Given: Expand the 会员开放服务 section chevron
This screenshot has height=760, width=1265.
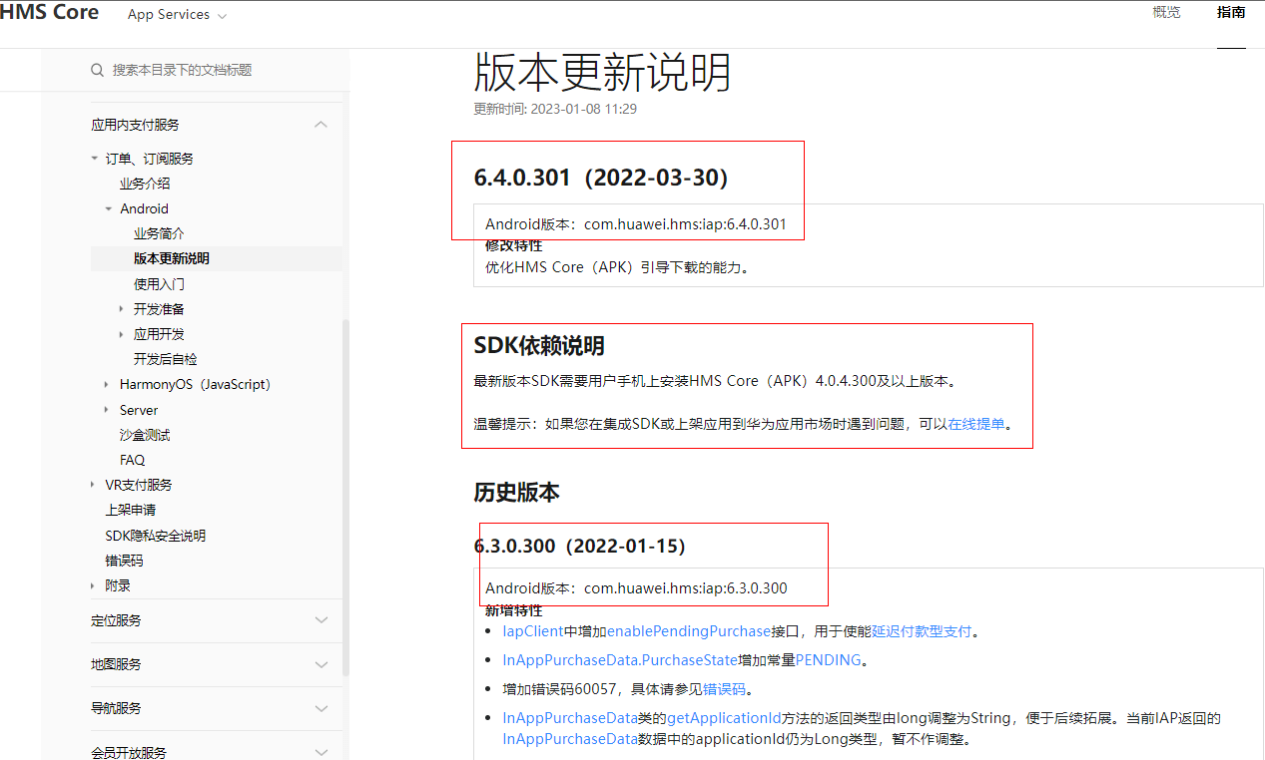Looking at the screenshot, I should pyautogui.click(x=321, y=752).
